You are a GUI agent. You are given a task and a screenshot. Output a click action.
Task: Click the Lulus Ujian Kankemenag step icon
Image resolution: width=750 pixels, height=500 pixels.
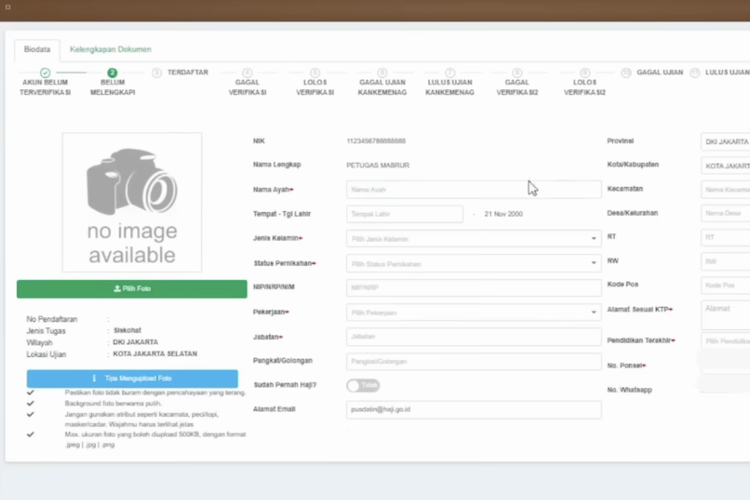[x=450, y=73]
